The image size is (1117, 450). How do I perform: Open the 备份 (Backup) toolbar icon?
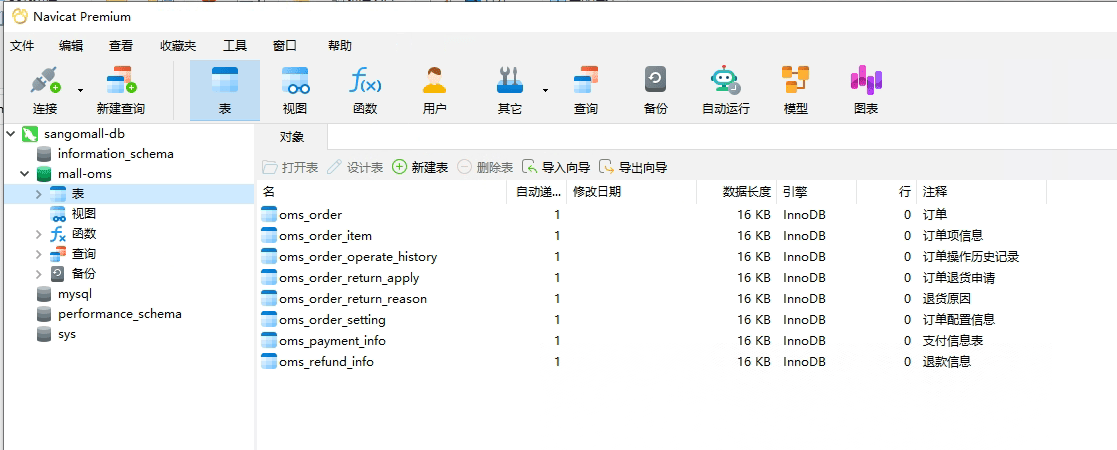[655, 90]
